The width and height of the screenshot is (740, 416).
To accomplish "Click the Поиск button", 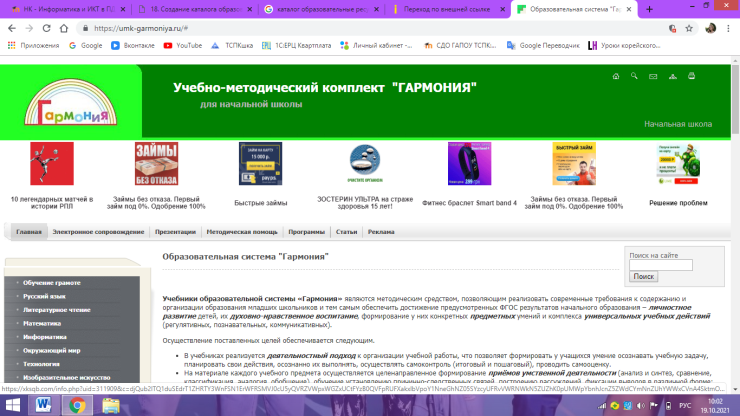I will [x=643, y=277].
